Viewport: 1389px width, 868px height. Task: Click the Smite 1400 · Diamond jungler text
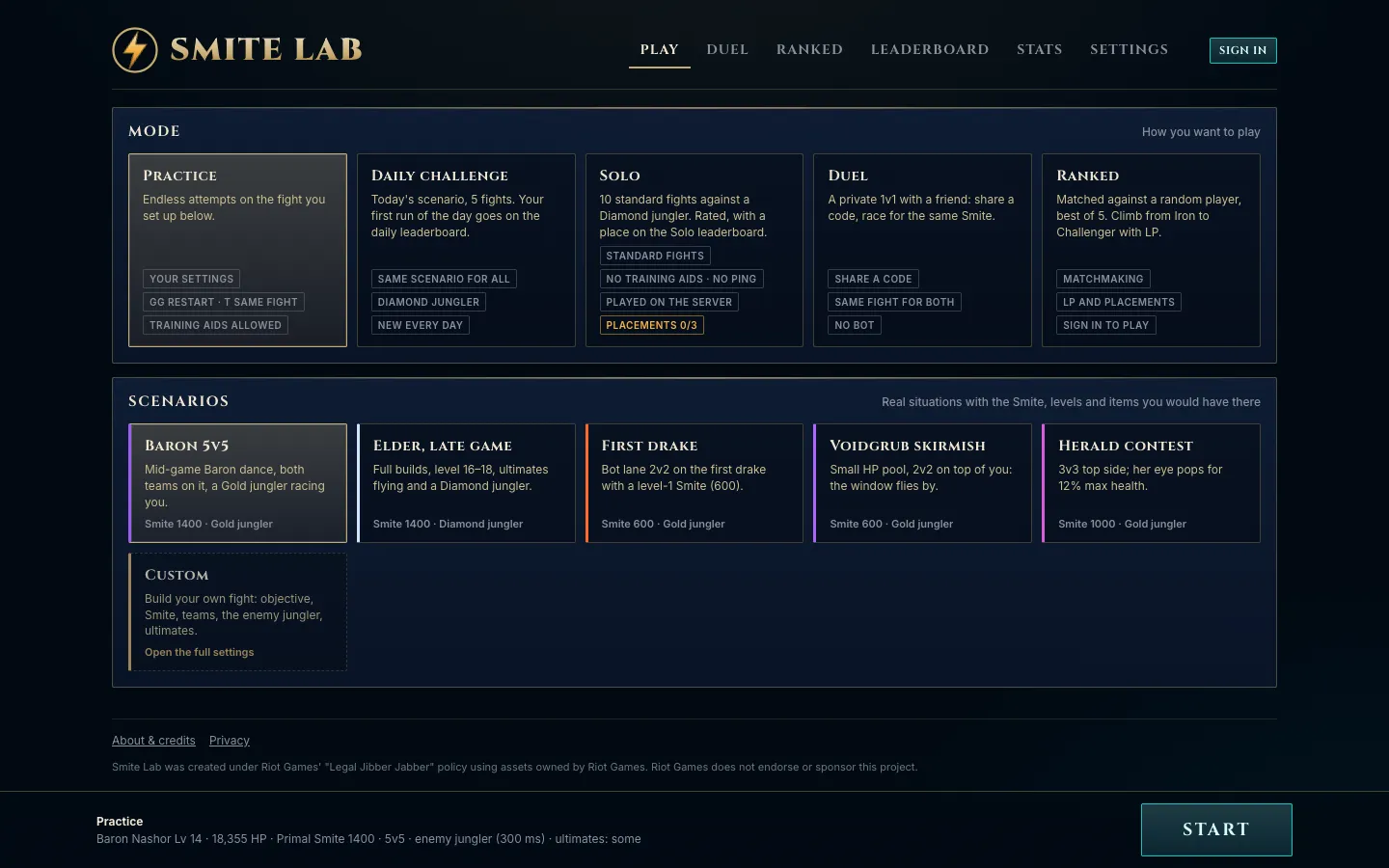448,524
